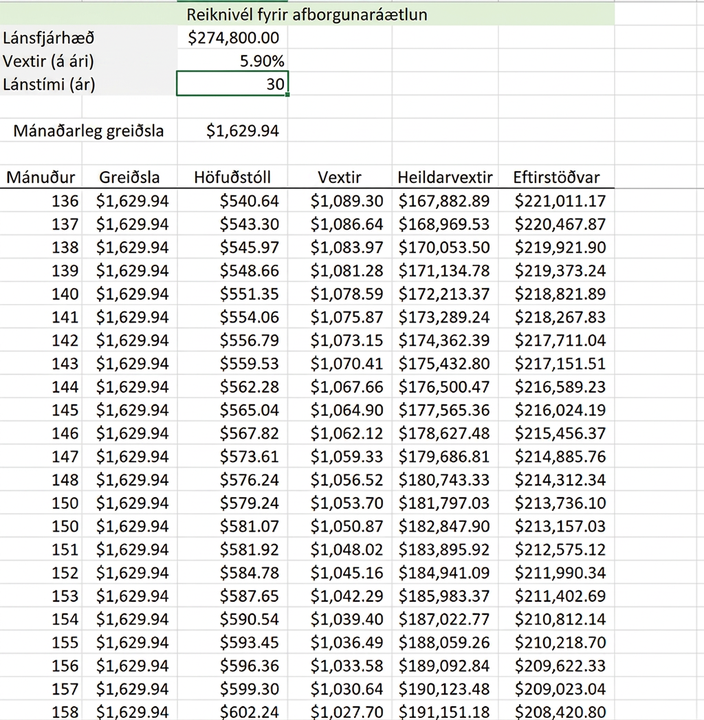Click interest cell $1,039.40
Image resolution: width=704 pixels, height=720 pixels.
pyautogui.click(x=340, y=619)
